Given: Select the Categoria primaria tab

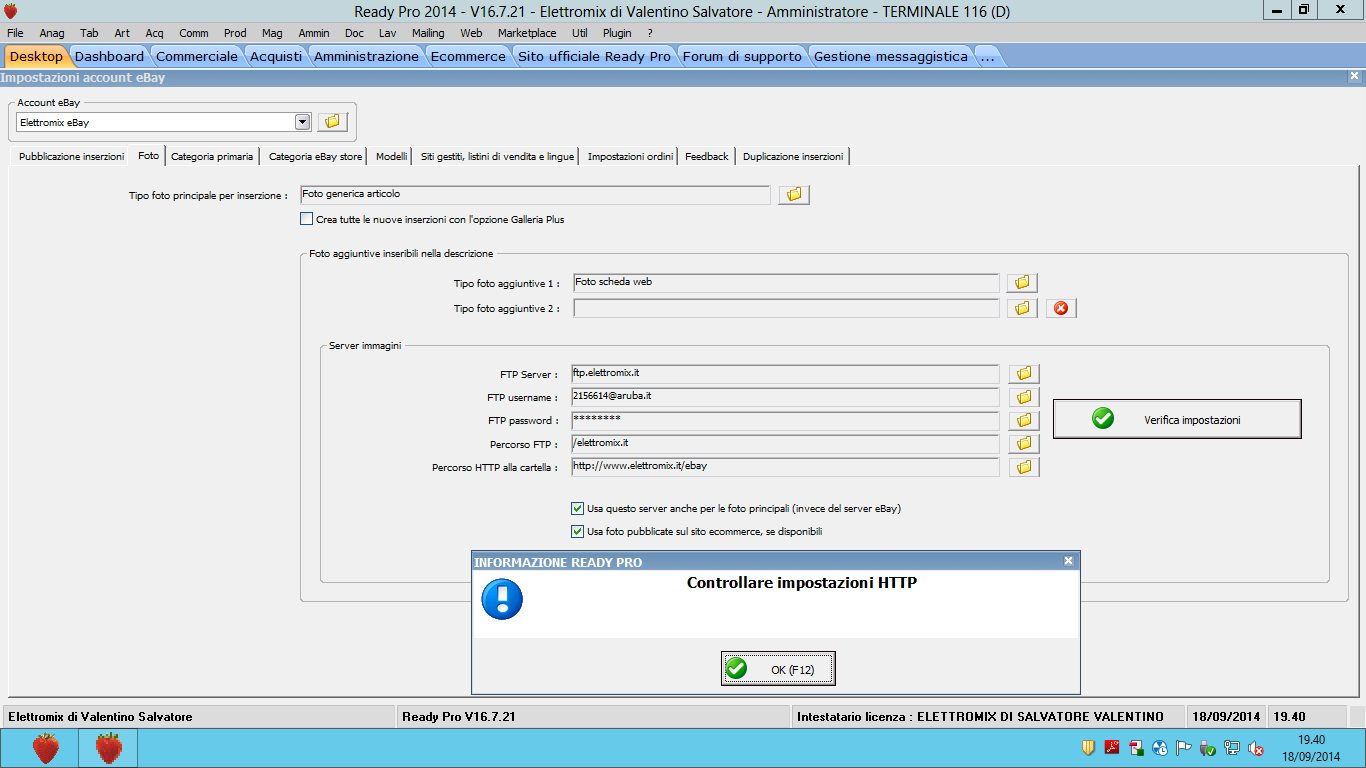Looking at the screenshot, I should point(212,156).
